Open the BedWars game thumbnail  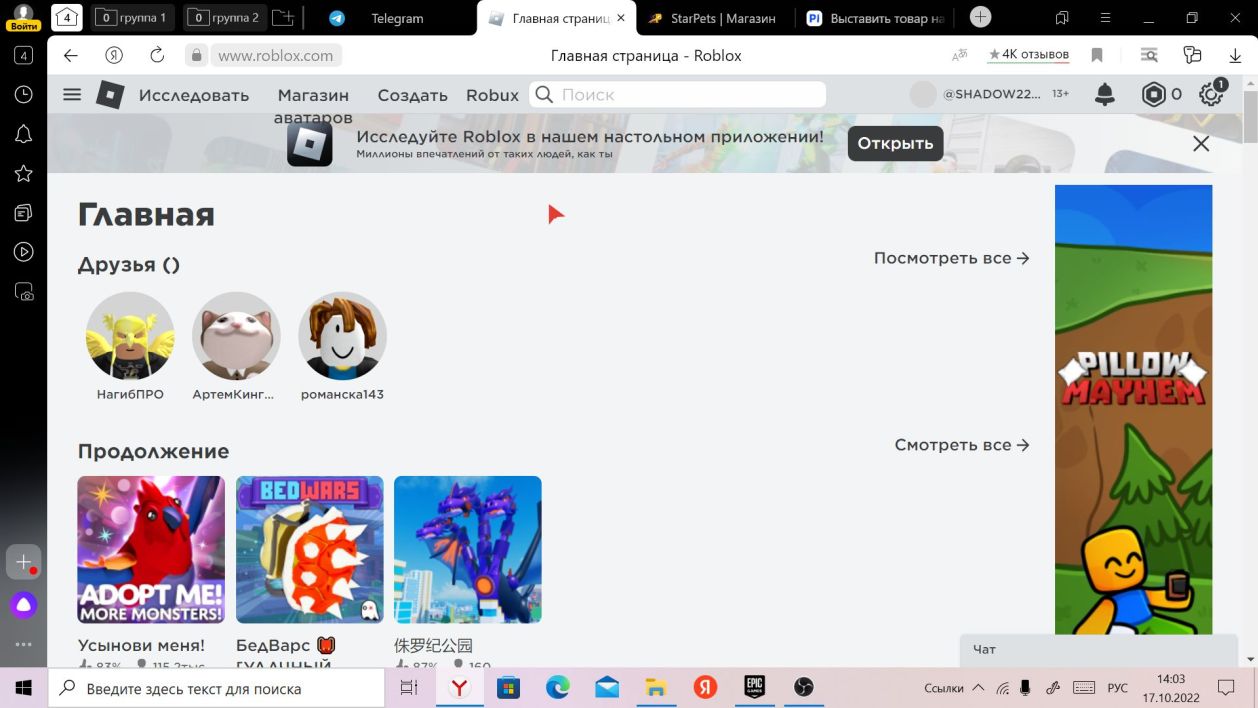tap(310, 550)
